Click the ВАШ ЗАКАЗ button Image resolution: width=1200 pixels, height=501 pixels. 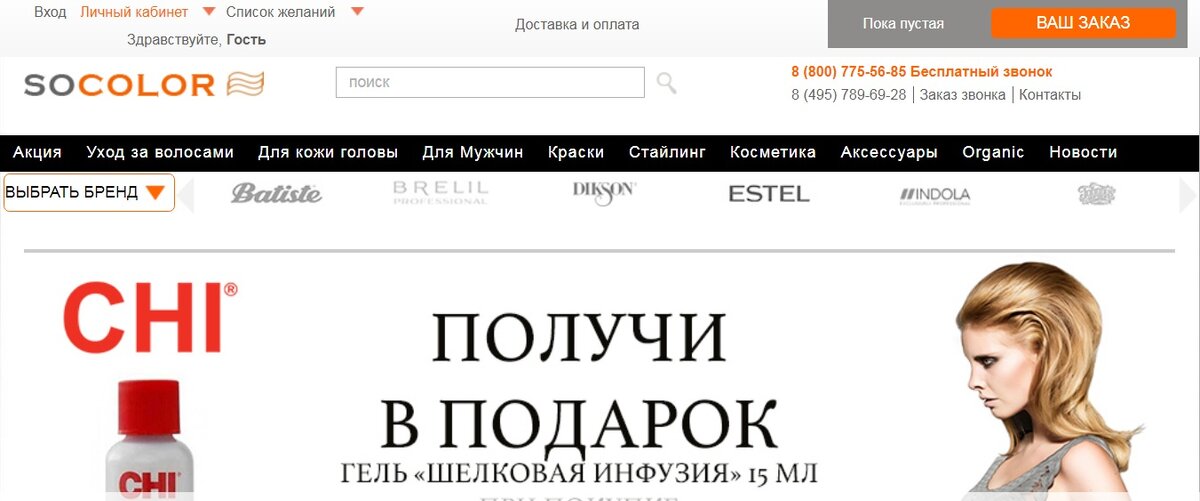point(1083,23)
